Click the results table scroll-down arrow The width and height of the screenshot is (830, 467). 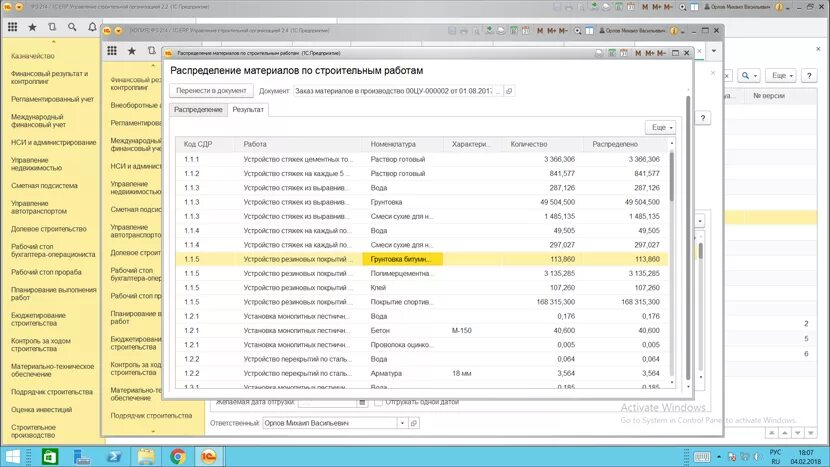coord(672,382)
